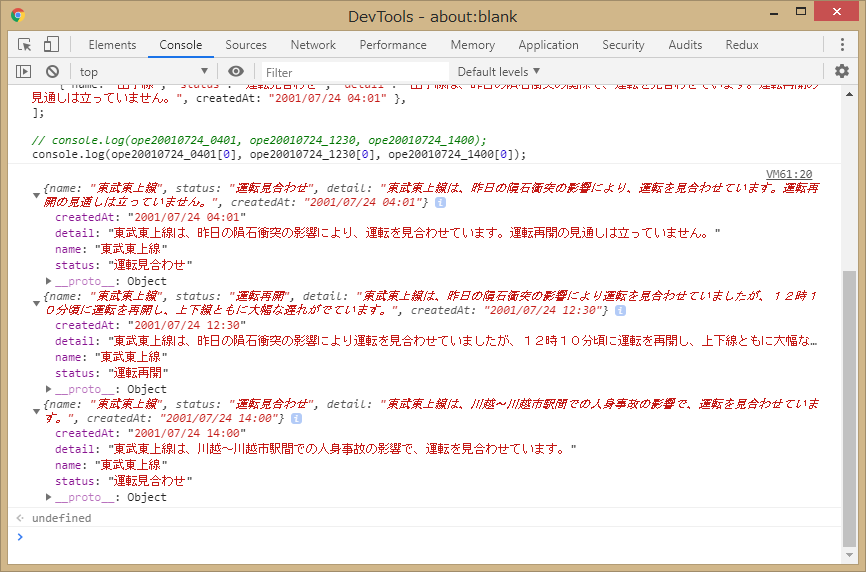Show the console sidebar panel icon
This screenshot has width=866, height=572.
(24, 72)
